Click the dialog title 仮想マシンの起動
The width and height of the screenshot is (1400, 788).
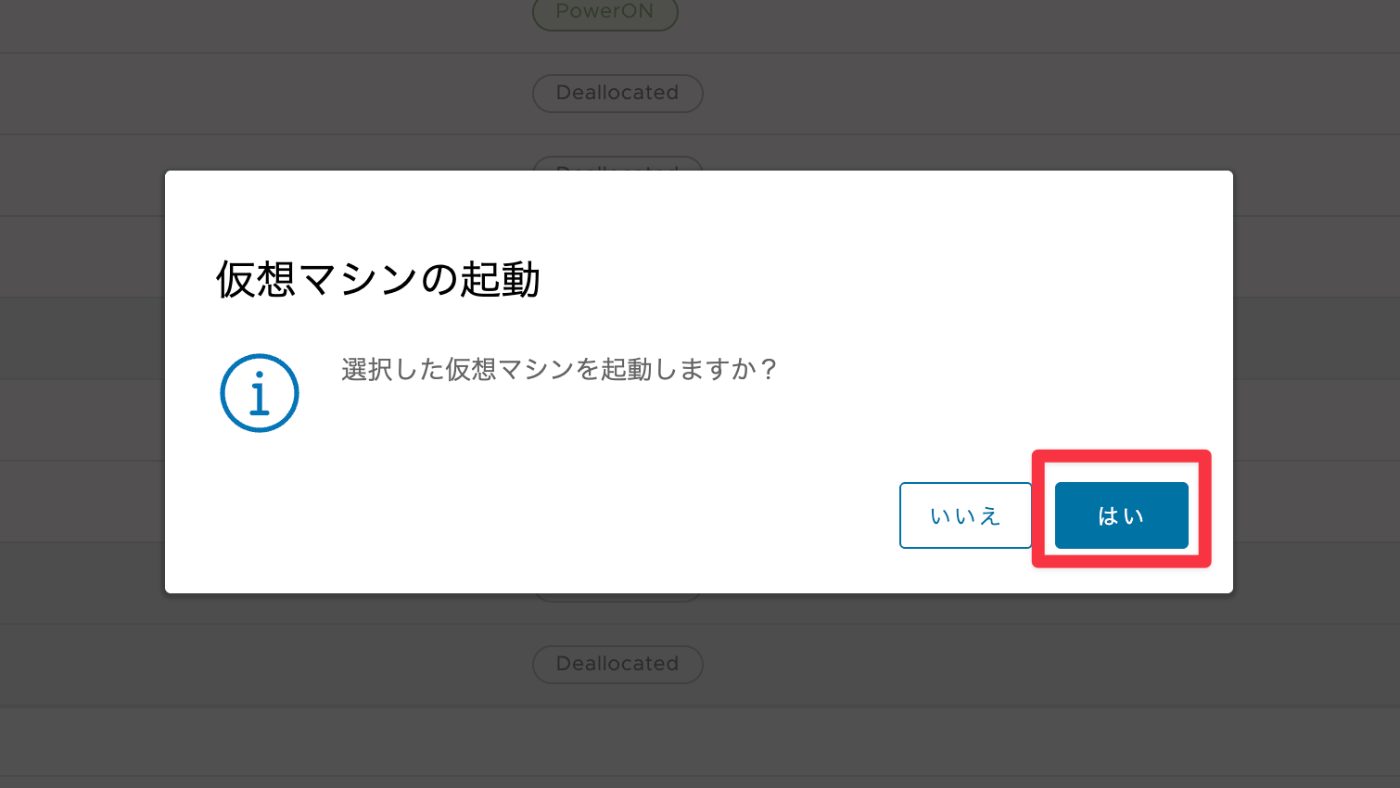tap(378, 281)
